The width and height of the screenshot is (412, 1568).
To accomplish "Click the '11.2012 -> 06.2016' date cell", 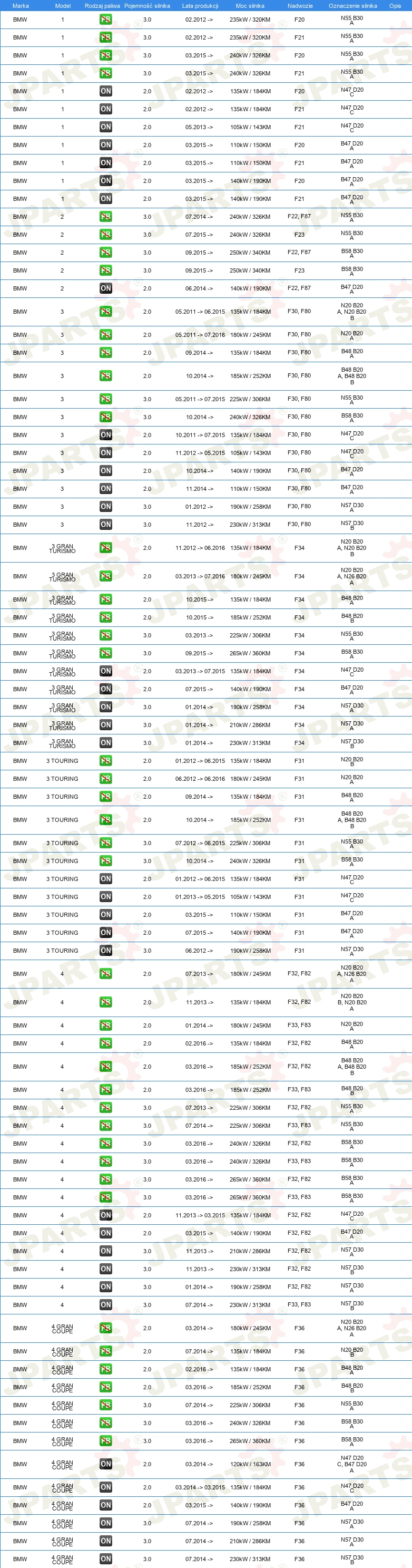I will [200, 548].
